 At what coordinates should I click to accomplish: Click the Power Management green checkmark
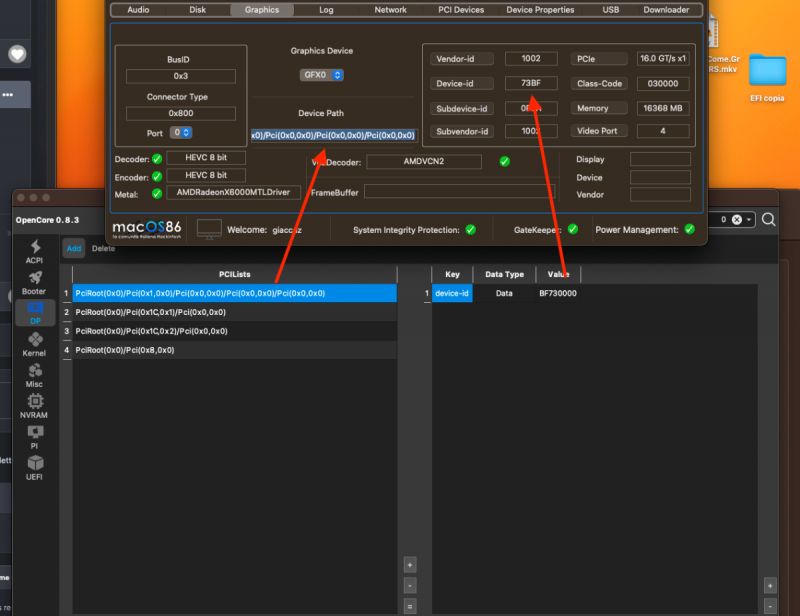pos(689,229)
